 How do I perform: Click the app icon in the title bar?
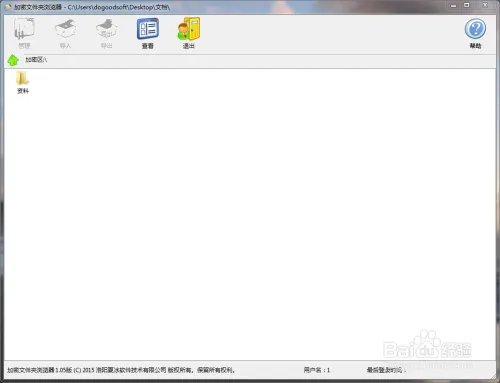pyautogui.click(x=8, y=6)
